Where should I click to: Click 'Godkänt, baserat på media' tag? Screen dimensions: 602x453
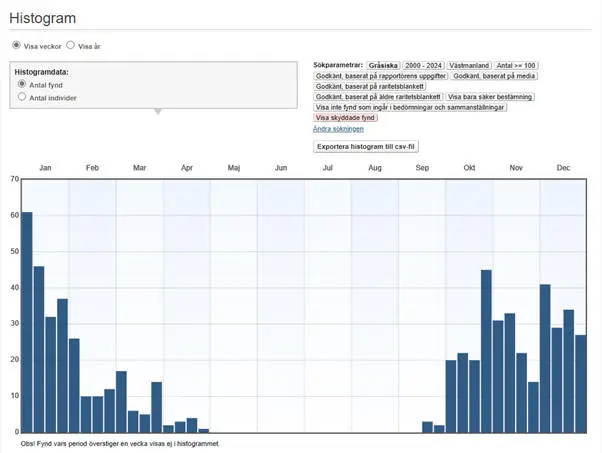(x=494, y=76)
